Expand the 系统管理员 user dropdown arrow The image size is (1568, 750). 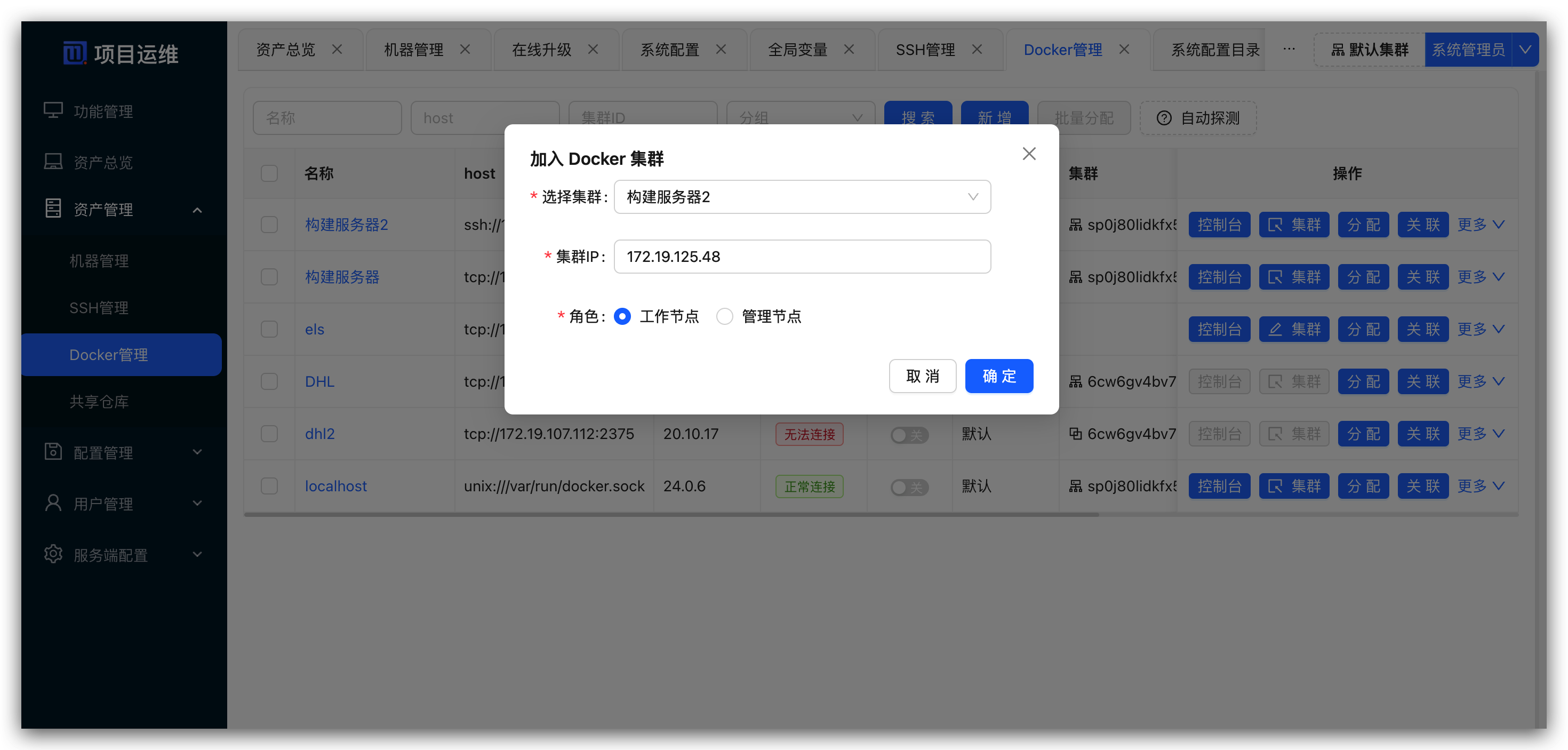click(x=1525, y=49)
